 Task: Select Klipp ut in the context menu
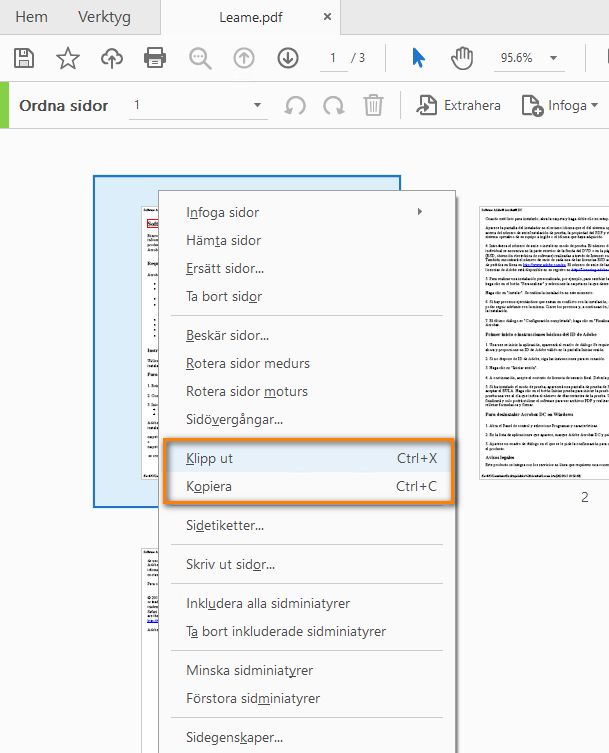(x=306, y=458)
